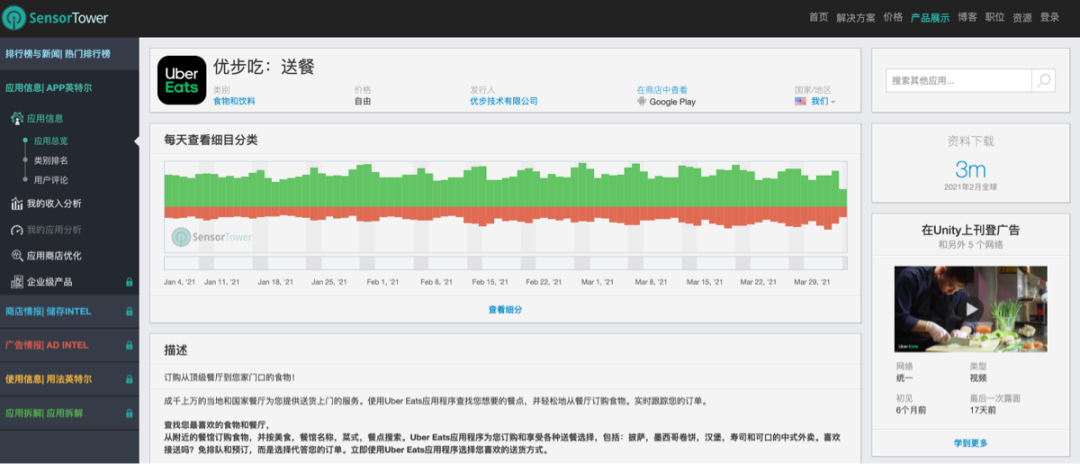Click lock icon beside 企业级产品

[129, 282]
